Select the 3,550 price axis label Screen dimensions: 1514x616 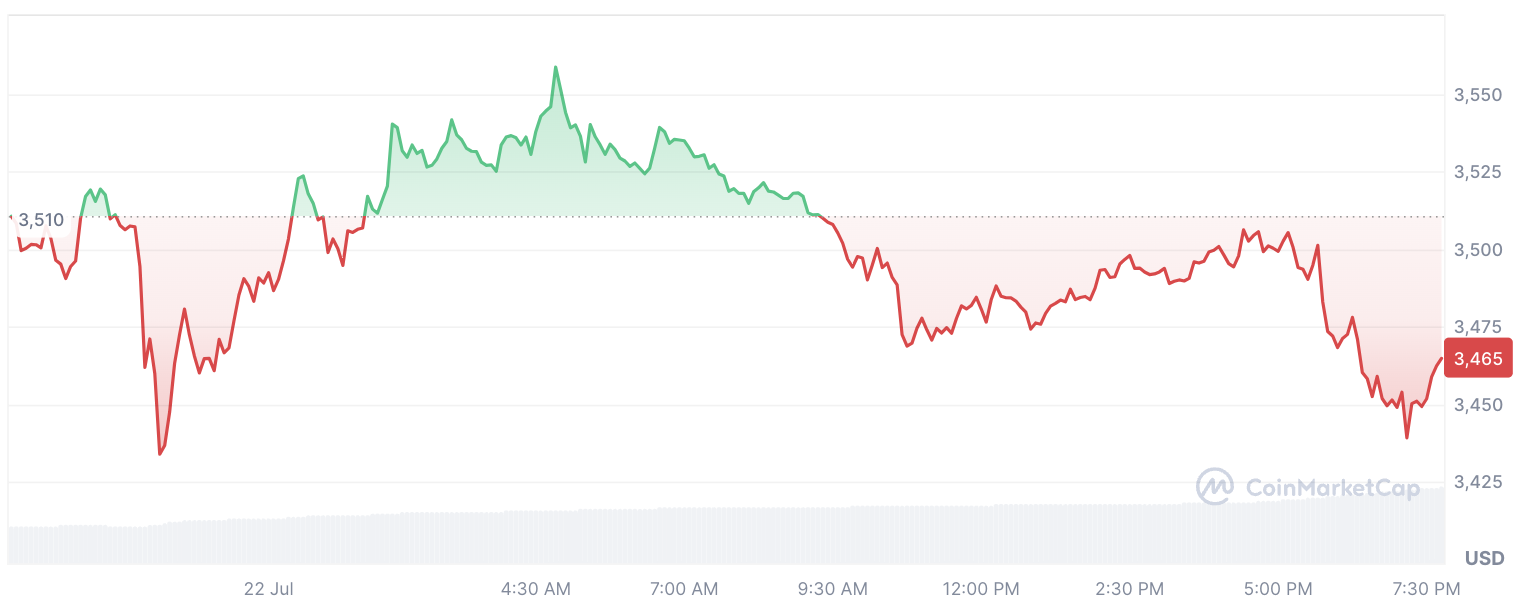pyautogui.click(x=1478, y=95)
